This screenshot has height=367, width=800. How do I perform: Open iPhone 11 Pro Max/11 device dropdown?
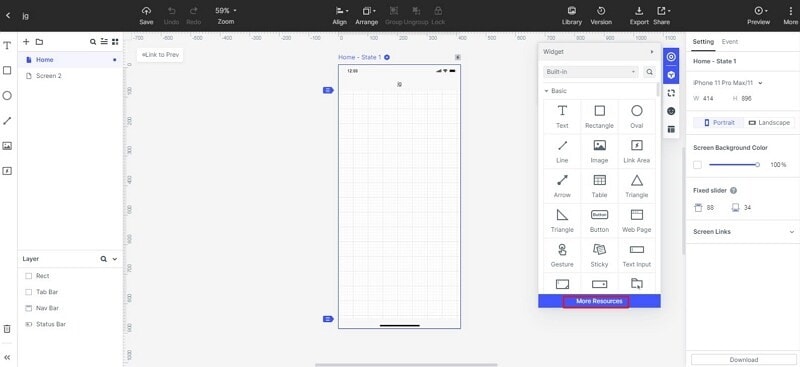pyautogui.click(x=728, y=83)
